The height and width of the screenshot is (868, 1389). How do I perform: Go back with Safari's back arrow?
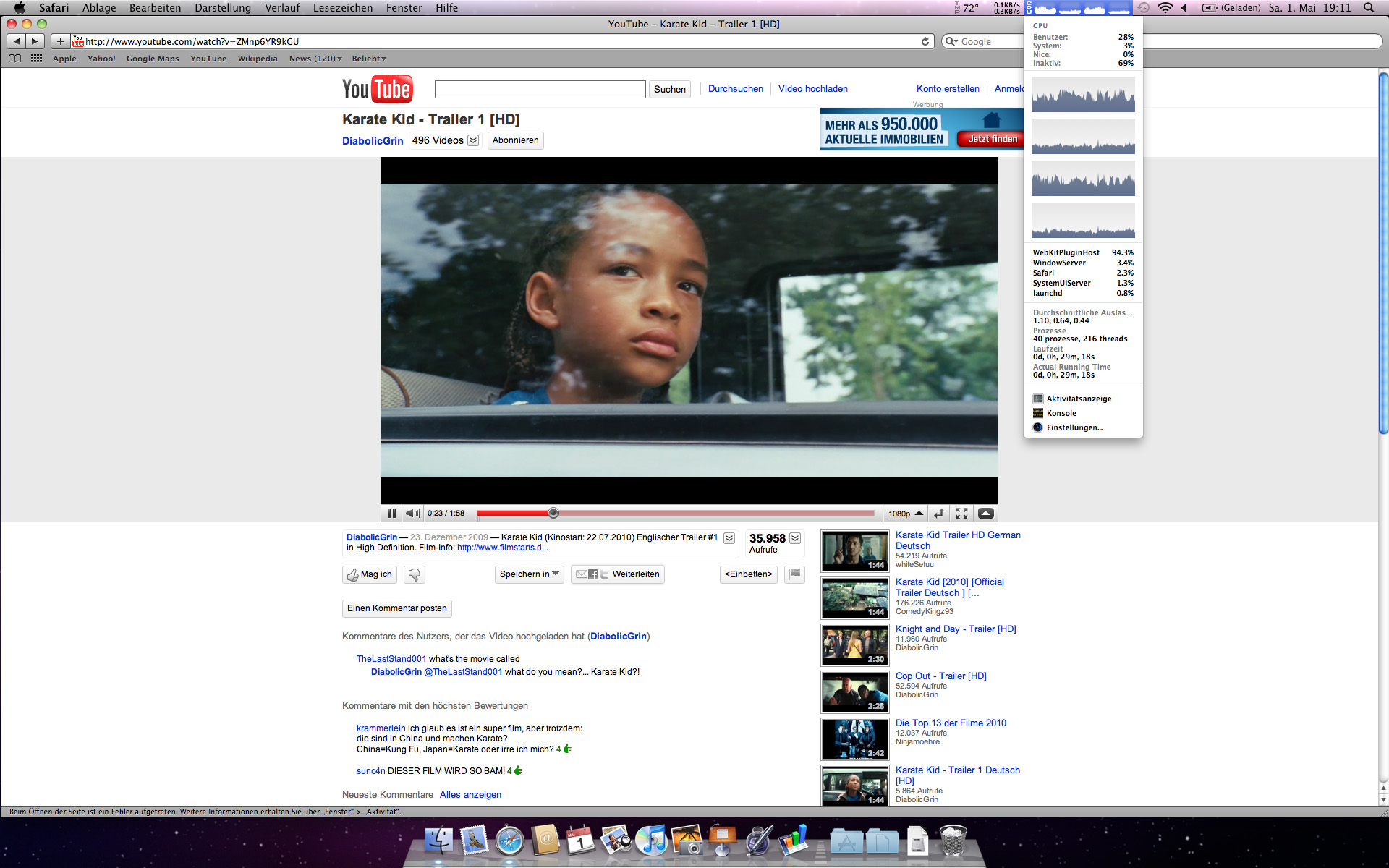coord(17,41)
